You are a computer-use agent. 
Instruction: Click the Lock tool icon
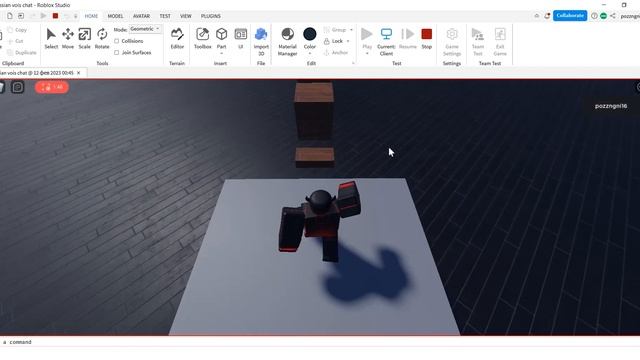tap(327, 41)
